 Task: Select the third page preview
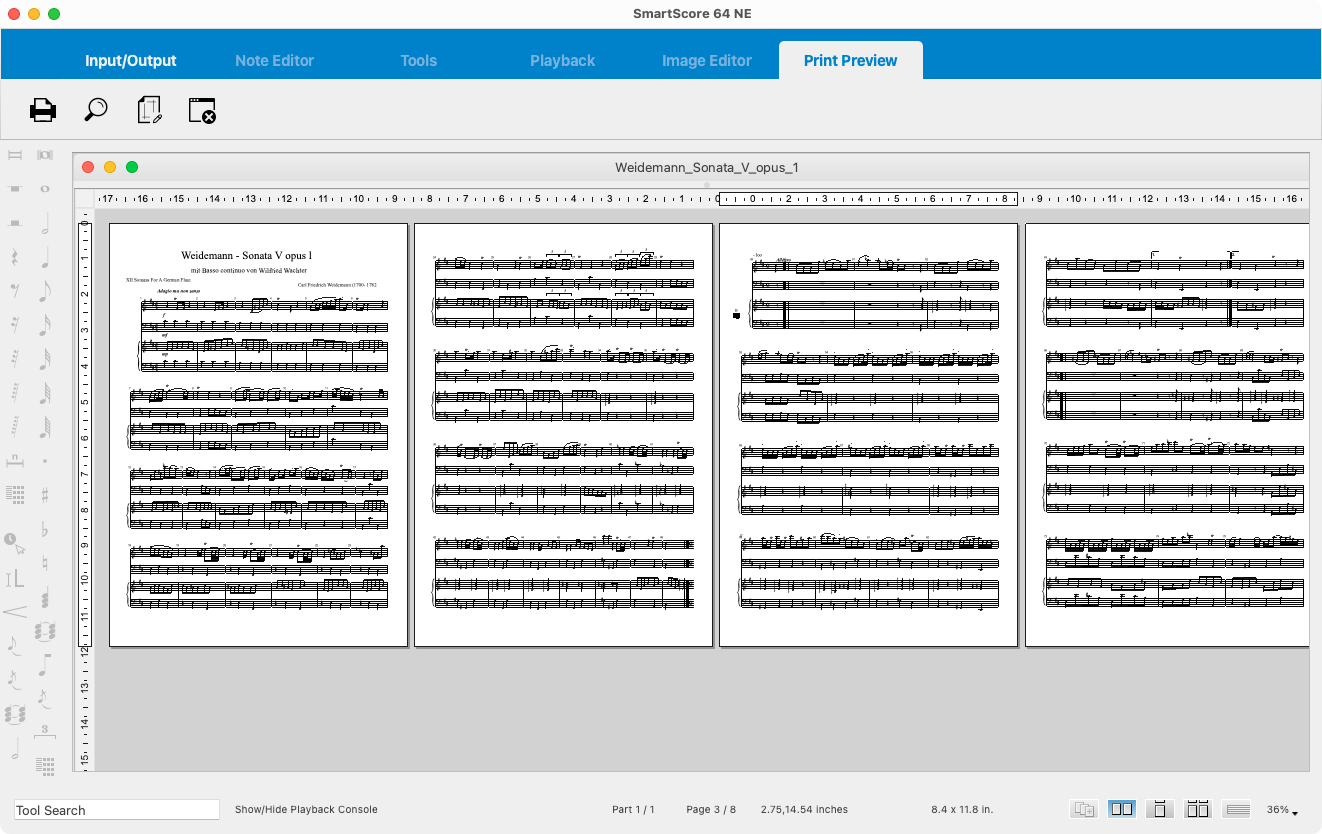pos(868,435)
